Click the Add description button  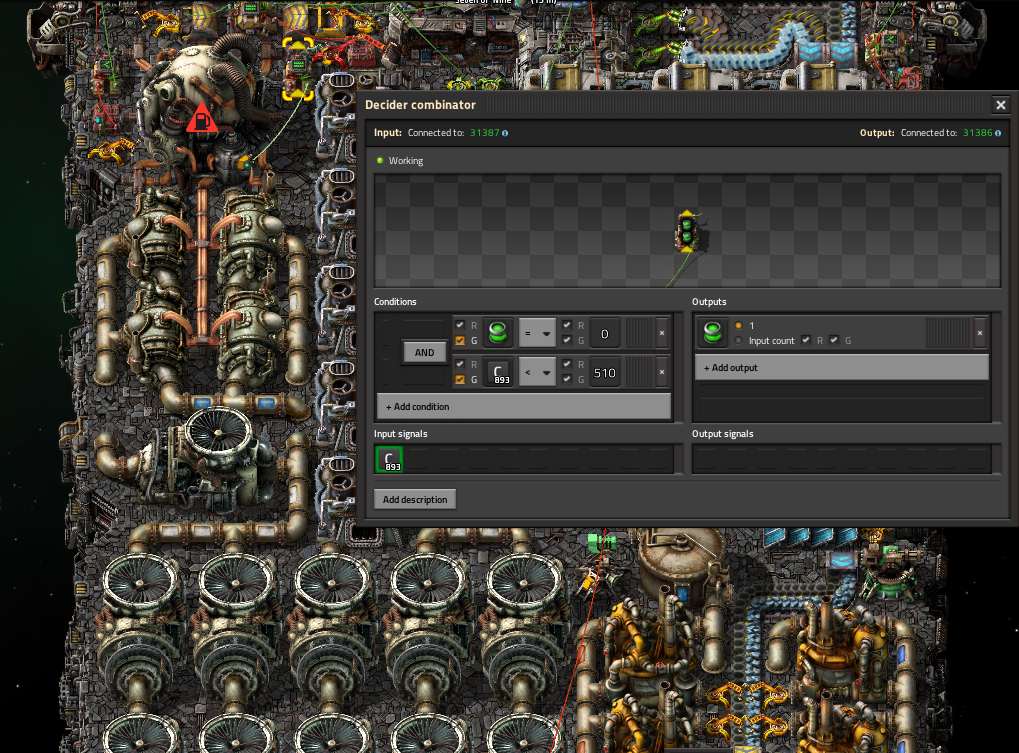click(x=415, y=500)
